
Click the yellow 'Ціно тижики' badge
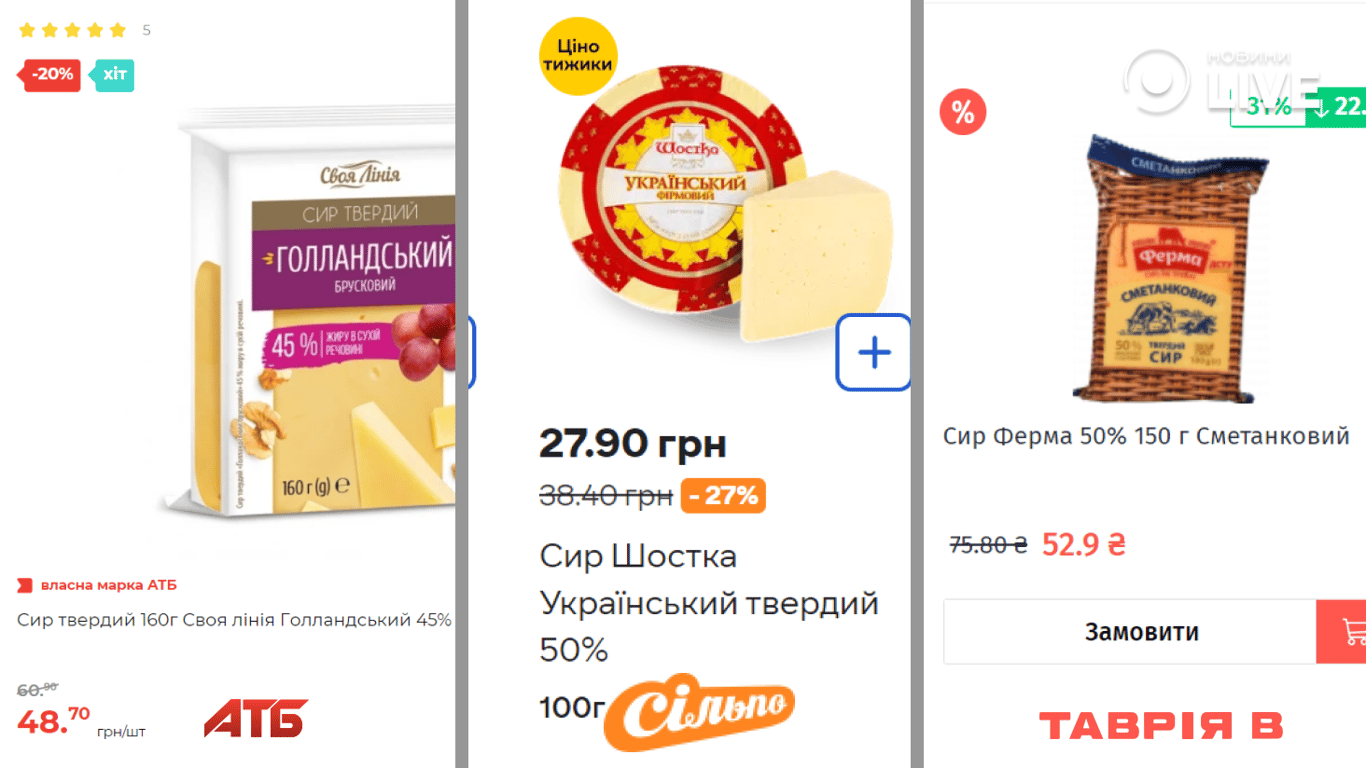tap(578, 56)
